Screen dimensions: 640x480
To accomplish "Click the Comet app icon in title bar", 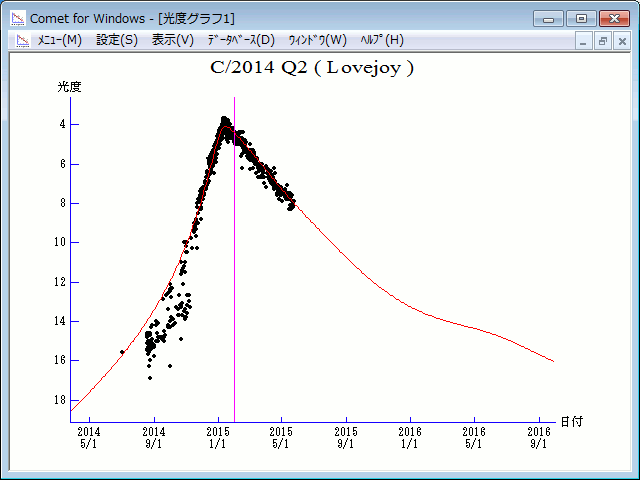I will point(18,18).
